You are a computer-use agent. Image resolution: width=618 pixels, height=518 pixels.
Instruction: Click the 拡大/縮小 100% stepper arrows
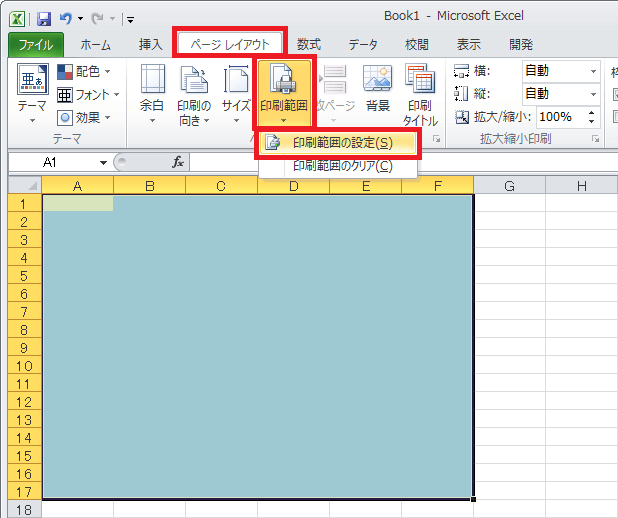point(593,117)
